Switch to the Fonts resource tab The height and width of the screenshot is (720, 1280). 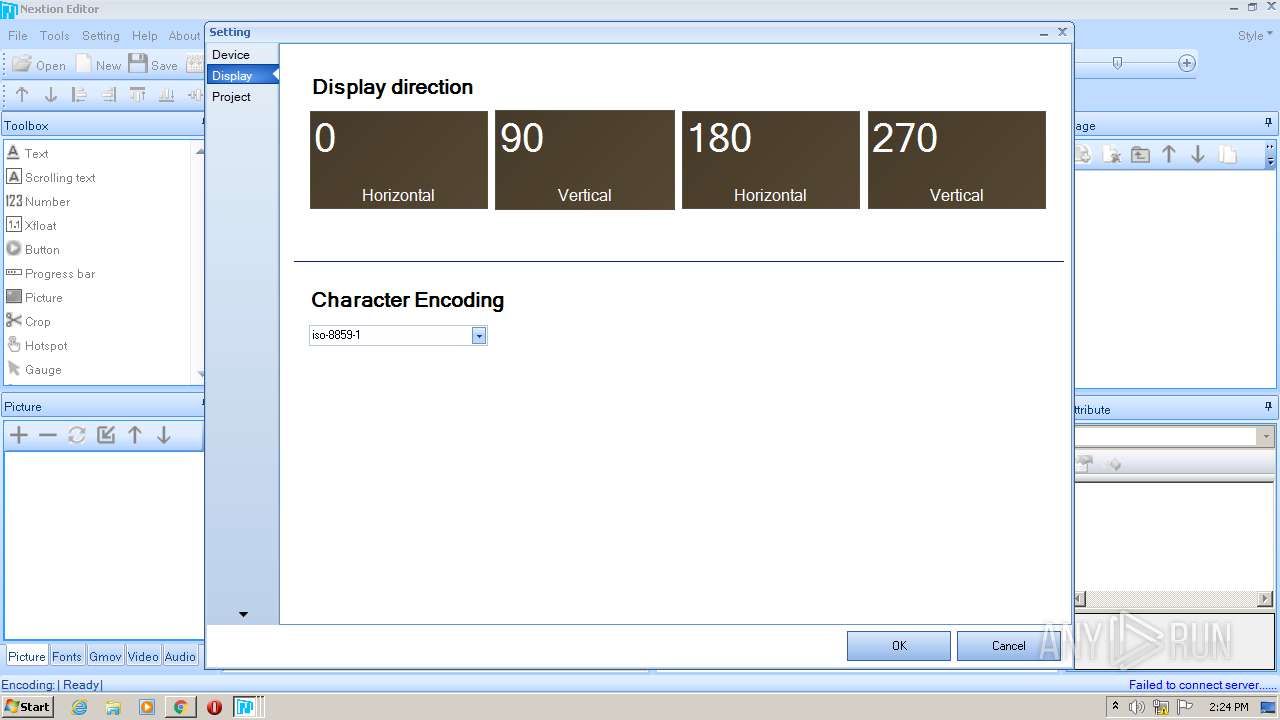tap(67, 656)
